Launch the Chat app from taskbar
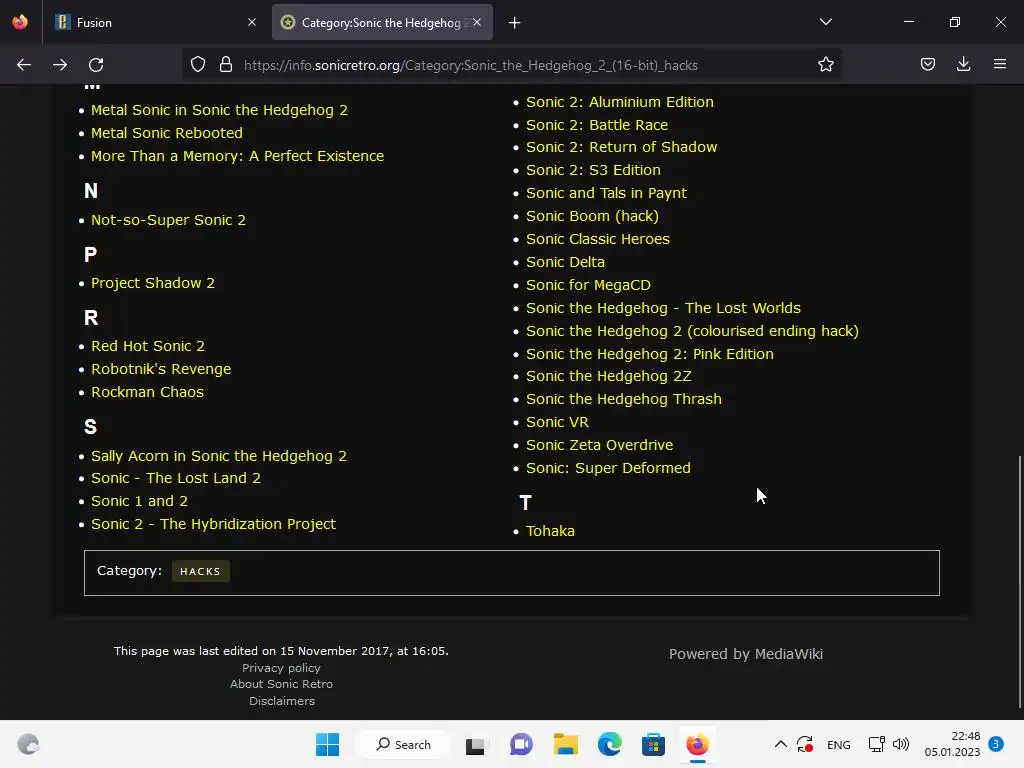This screenshot has height=768, width=1024. click(520, 744)
